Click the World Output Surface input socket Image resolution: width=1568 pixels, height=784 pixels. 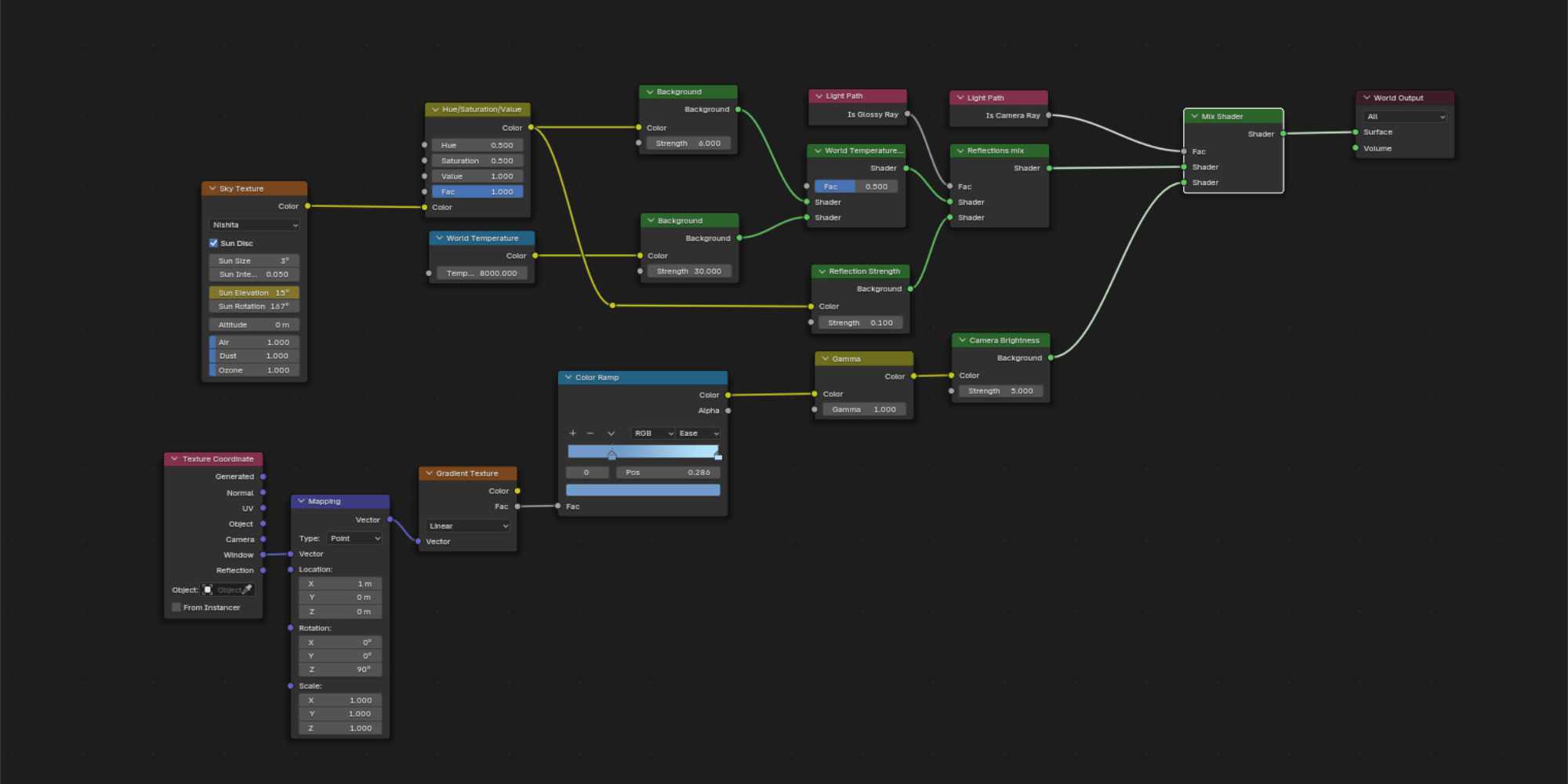(x=1356, y=132)
